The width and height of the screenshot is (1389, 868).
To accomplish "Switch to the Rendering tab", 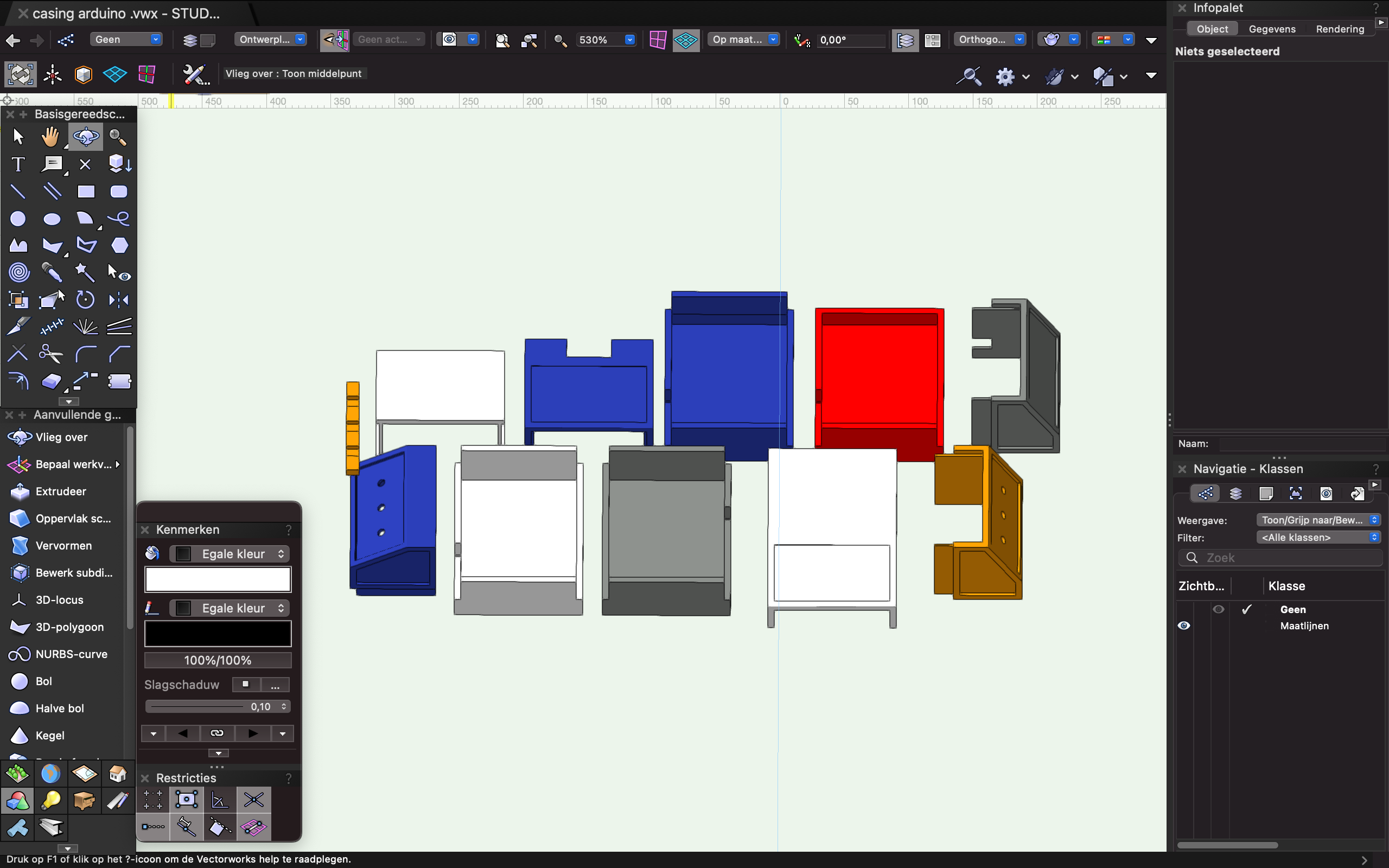I will (x=1340, y=29).
